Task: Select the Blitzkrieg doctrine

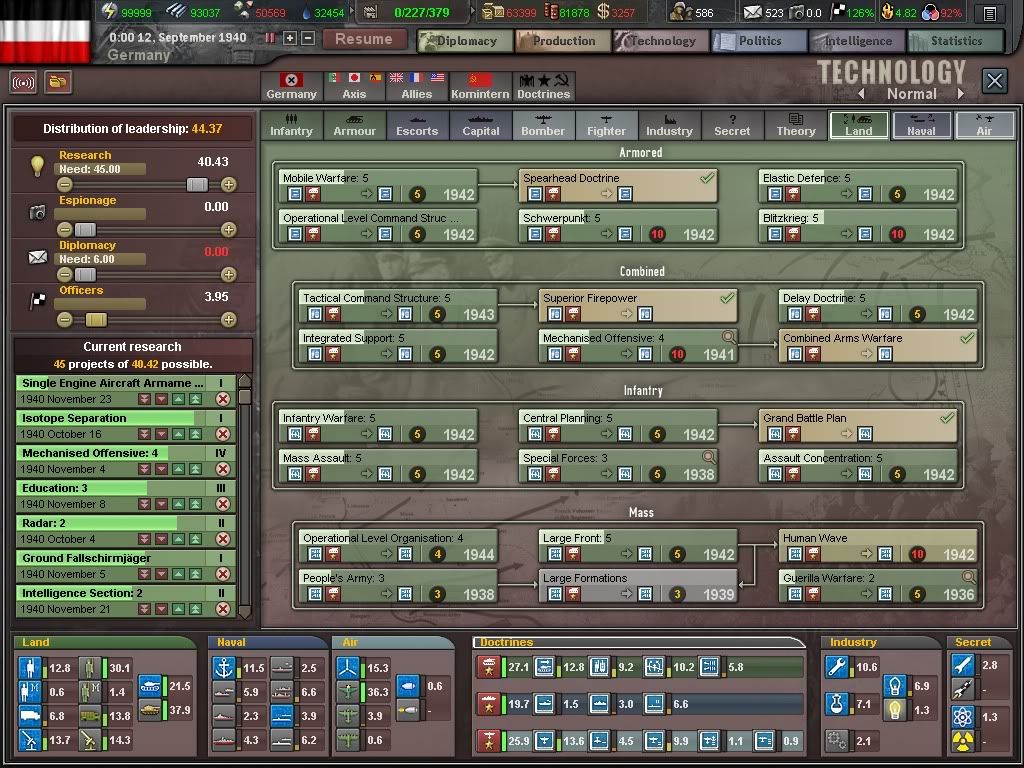Action: tap(858, 226)
